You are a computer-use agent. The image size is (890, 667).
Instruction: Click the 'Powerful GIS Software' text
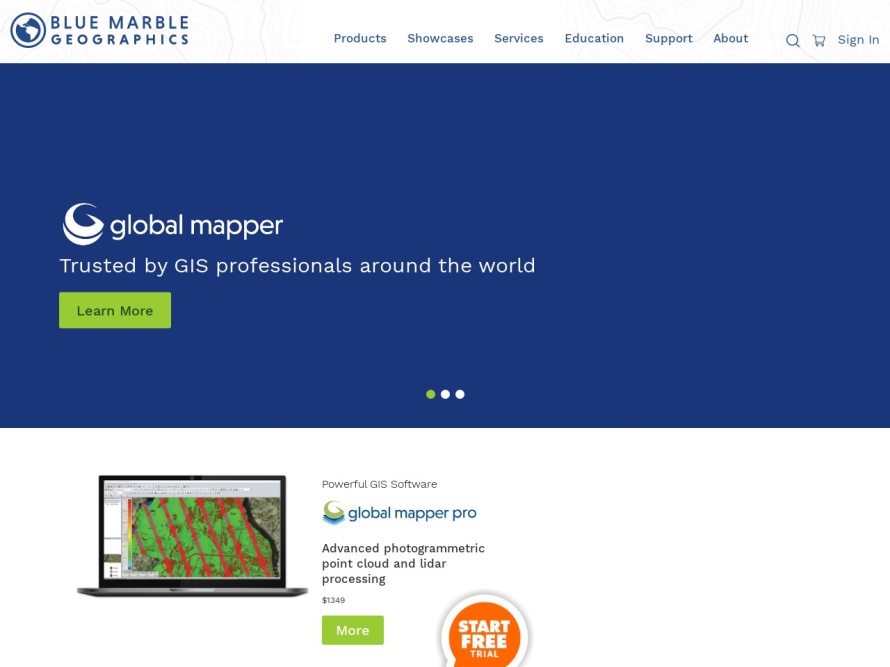pos(379,484)
